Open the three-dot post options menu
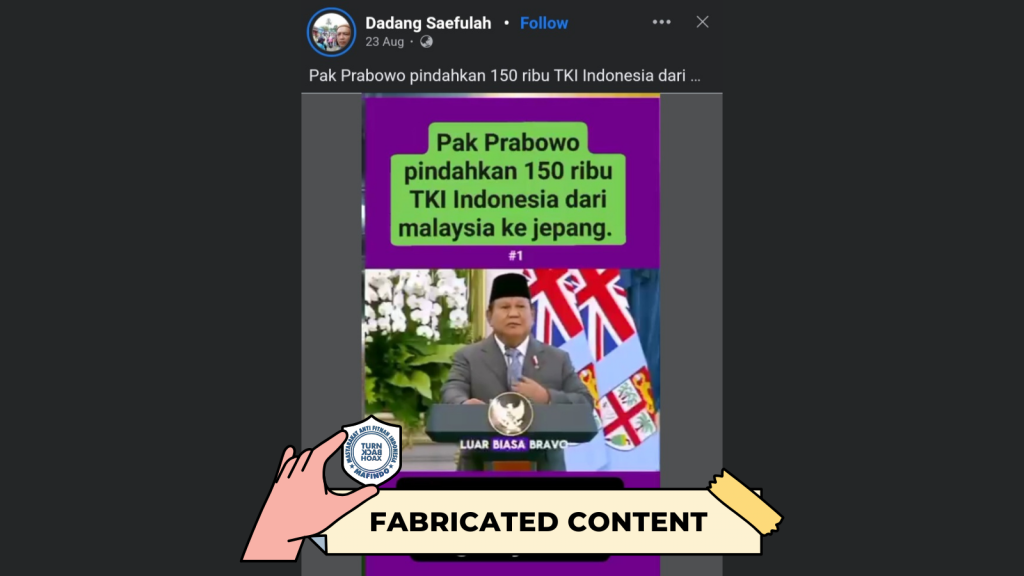Image resolution: width=1024 pixels, height=576 pixels. tap(662, 22)
